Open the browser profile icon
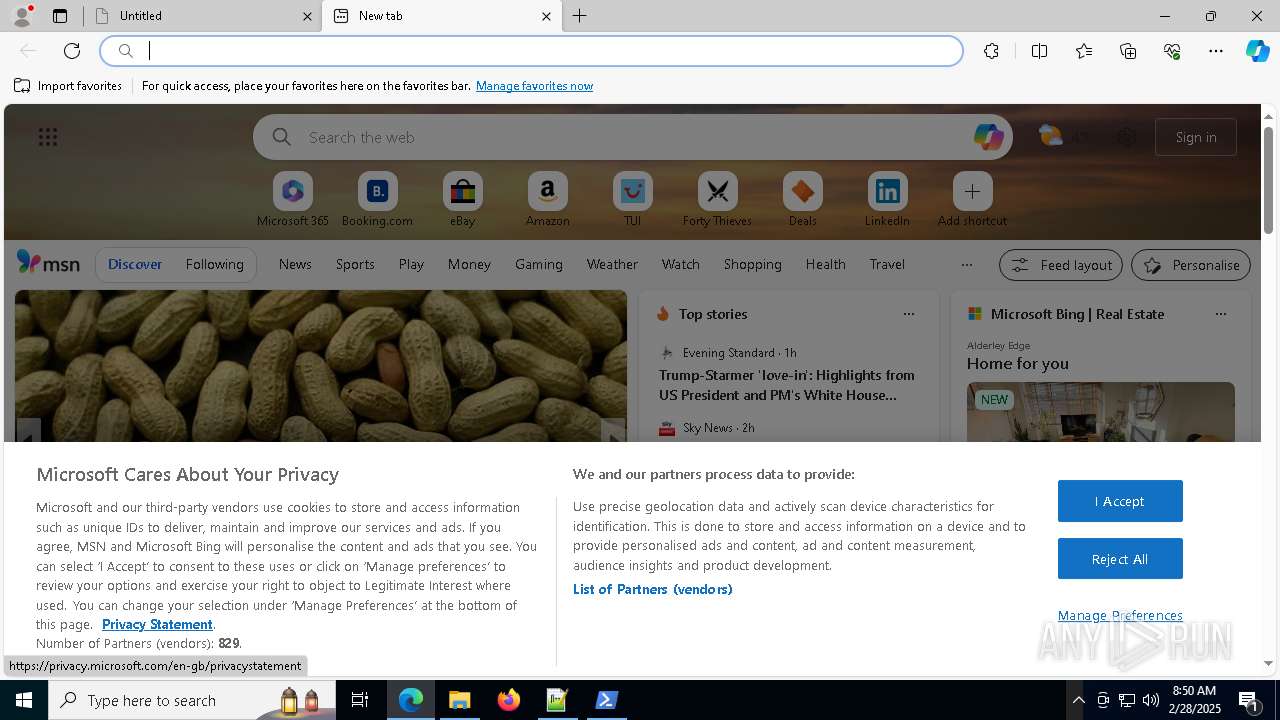The width and height of the screenshot is (1280, 720). pos(22,15)
